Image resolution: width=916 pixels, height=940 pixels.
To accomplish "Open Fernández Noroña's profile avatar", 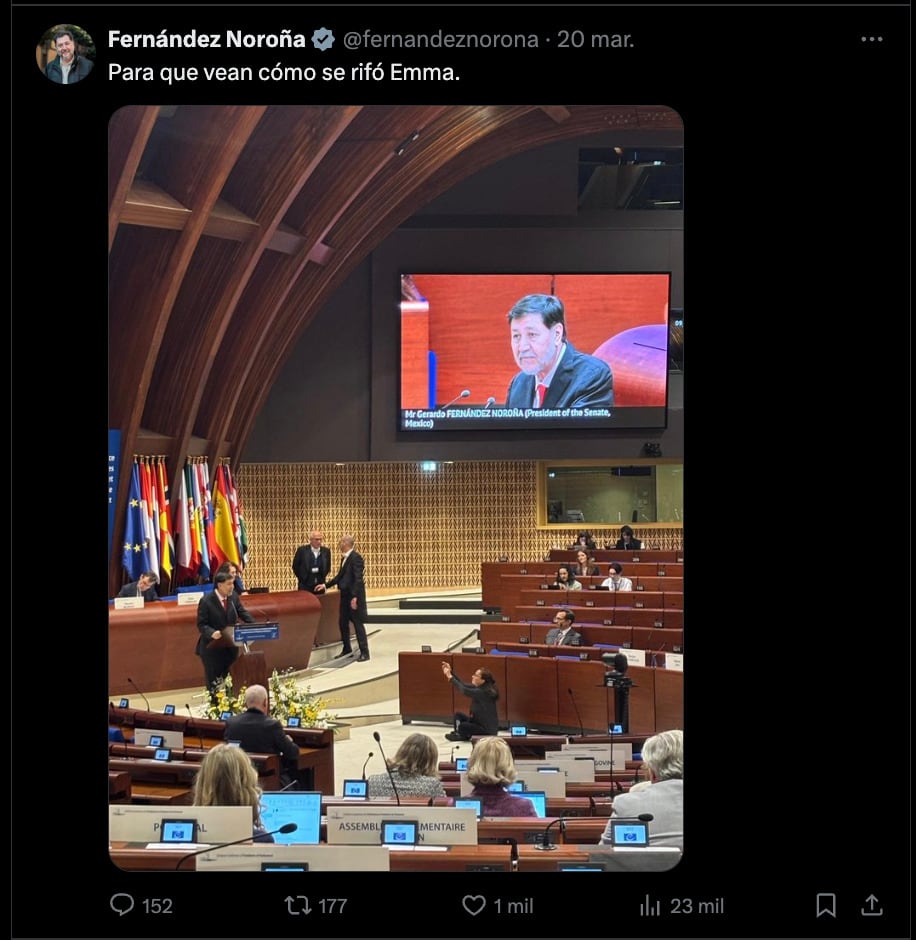I will (66, 54).
